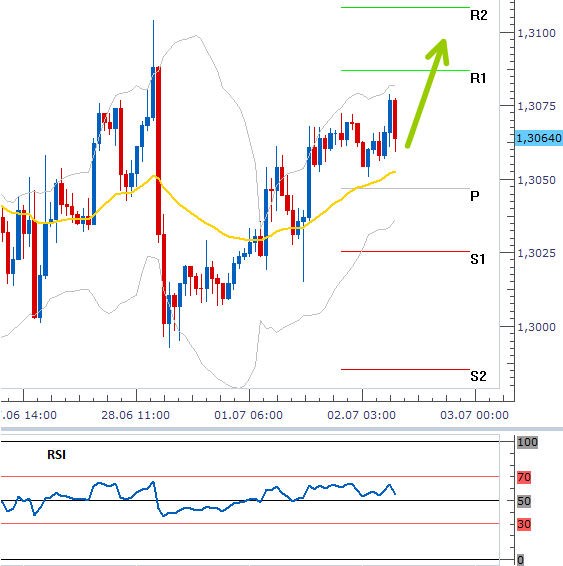Click the red S1 support line
The width and height of the screenshot is (563, 566).
click(x=405, y=251)
